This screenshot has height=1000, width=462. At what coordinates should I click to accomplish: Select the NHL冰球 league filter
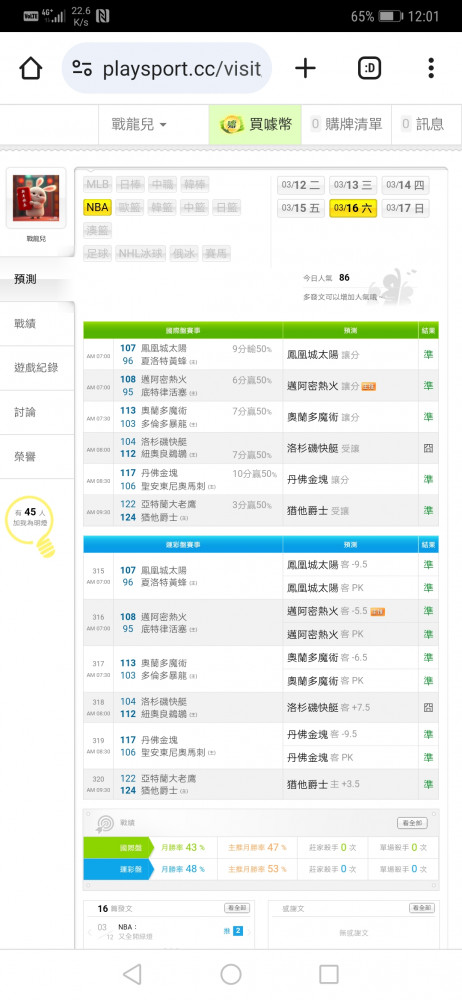pyautogui.click(x=140, y=253)
